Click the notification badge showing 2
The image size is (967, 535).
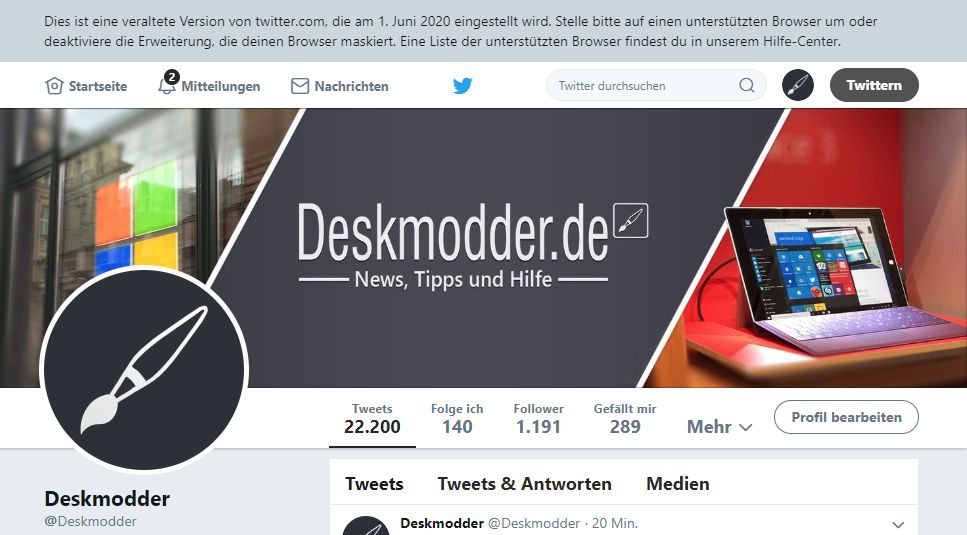click(171, 77)
